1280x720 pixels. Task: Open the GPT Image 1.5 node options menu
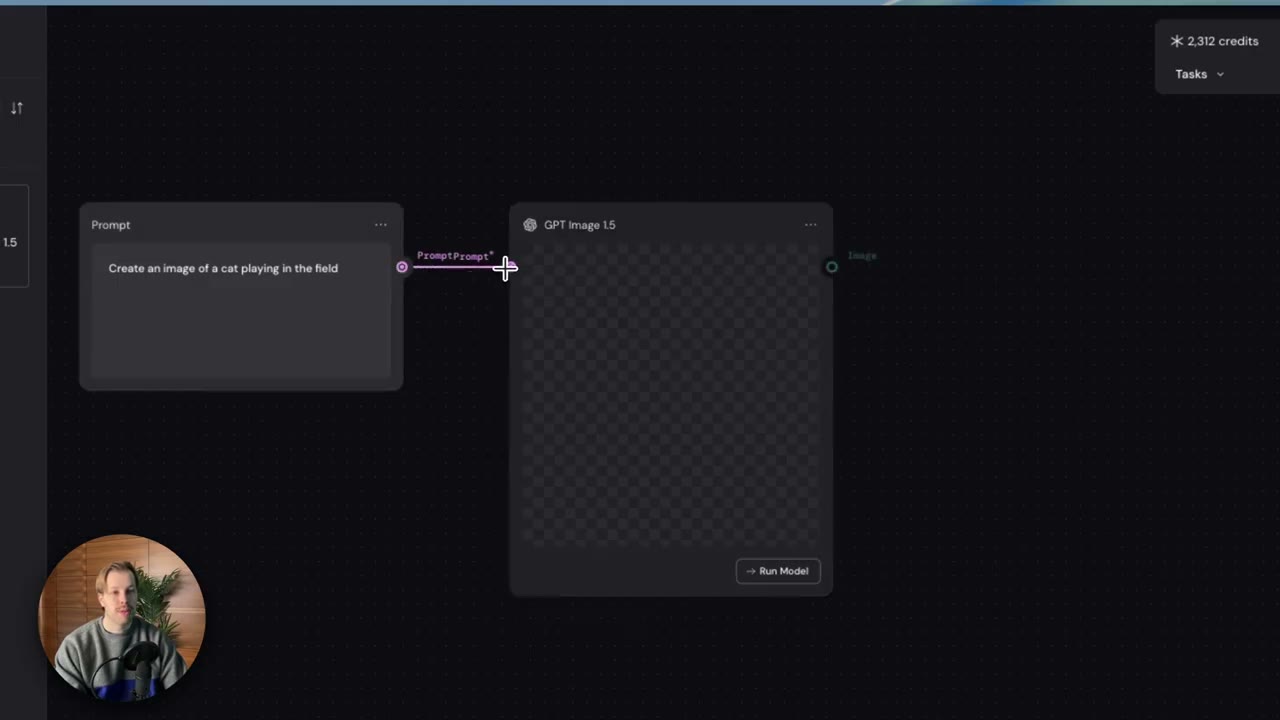[810, 225]
